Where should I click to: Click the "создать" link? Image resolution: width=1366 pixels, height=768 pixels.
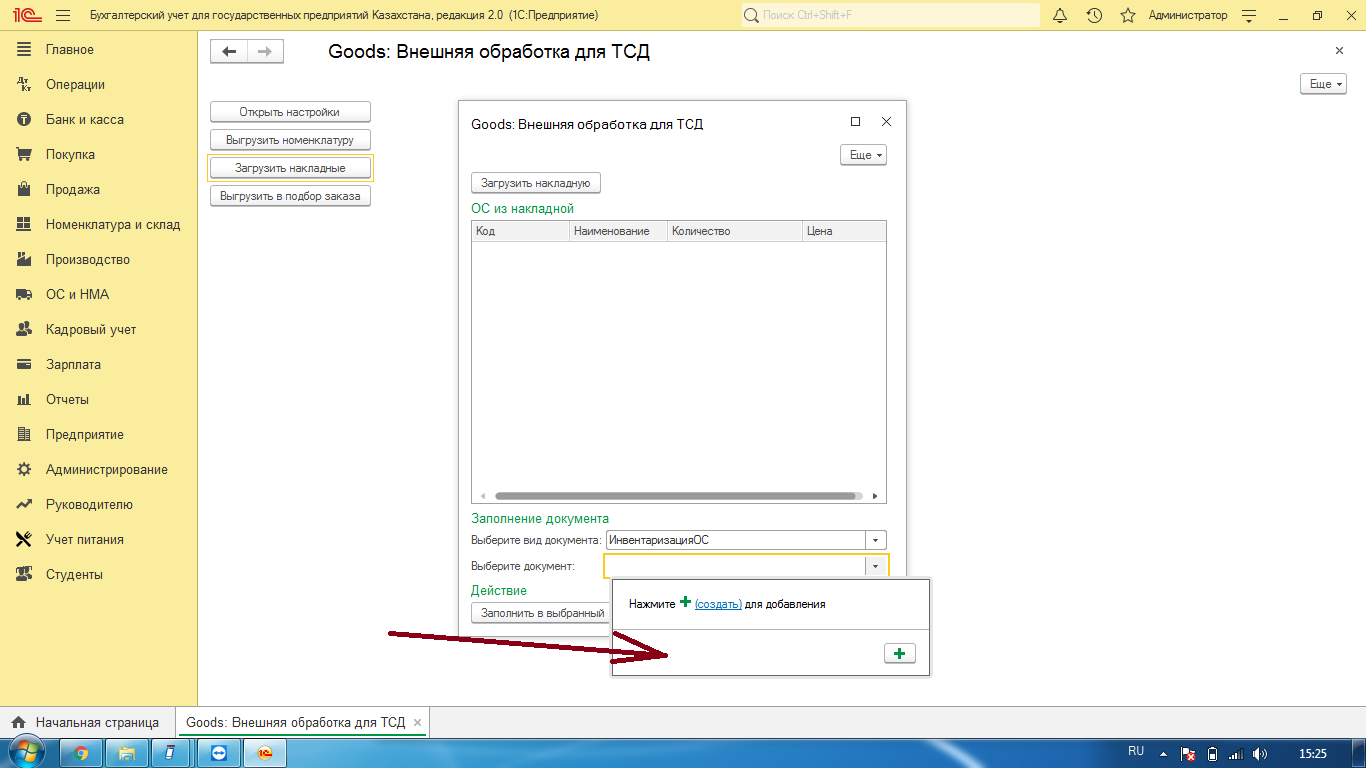[718, 604]
